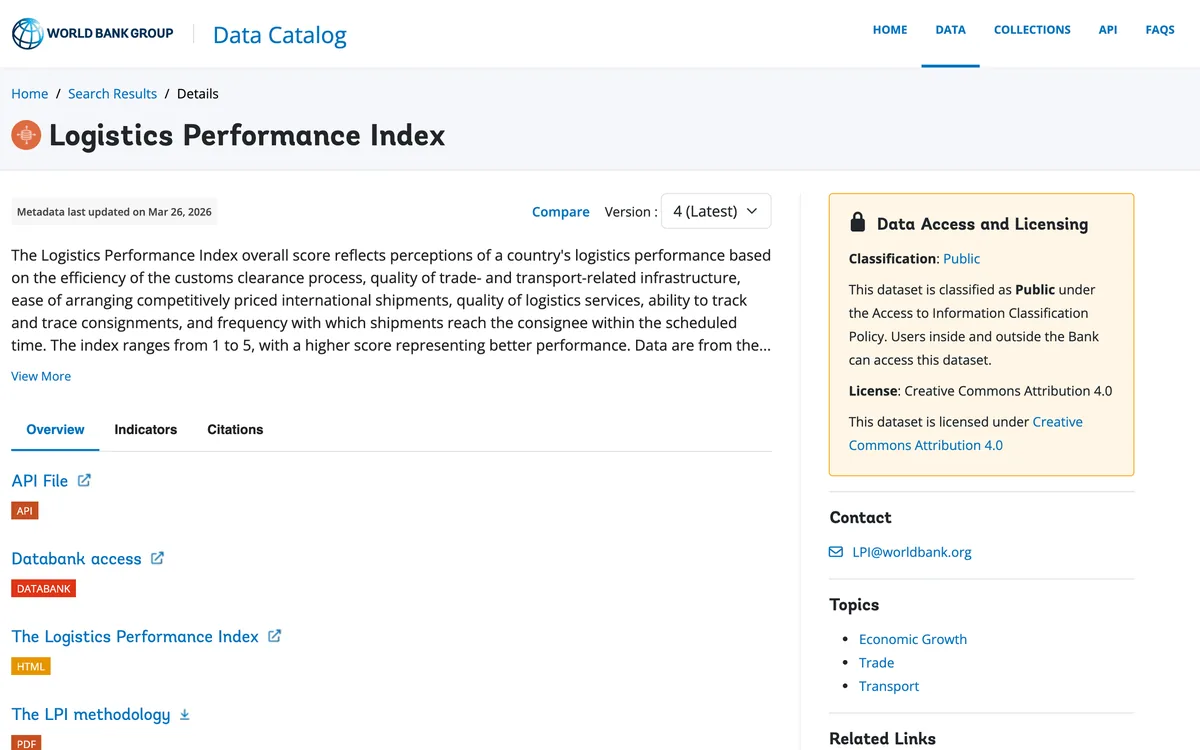Click the Compare link
The width and height of the screenshot is (1200, 750).
(561, 212)
